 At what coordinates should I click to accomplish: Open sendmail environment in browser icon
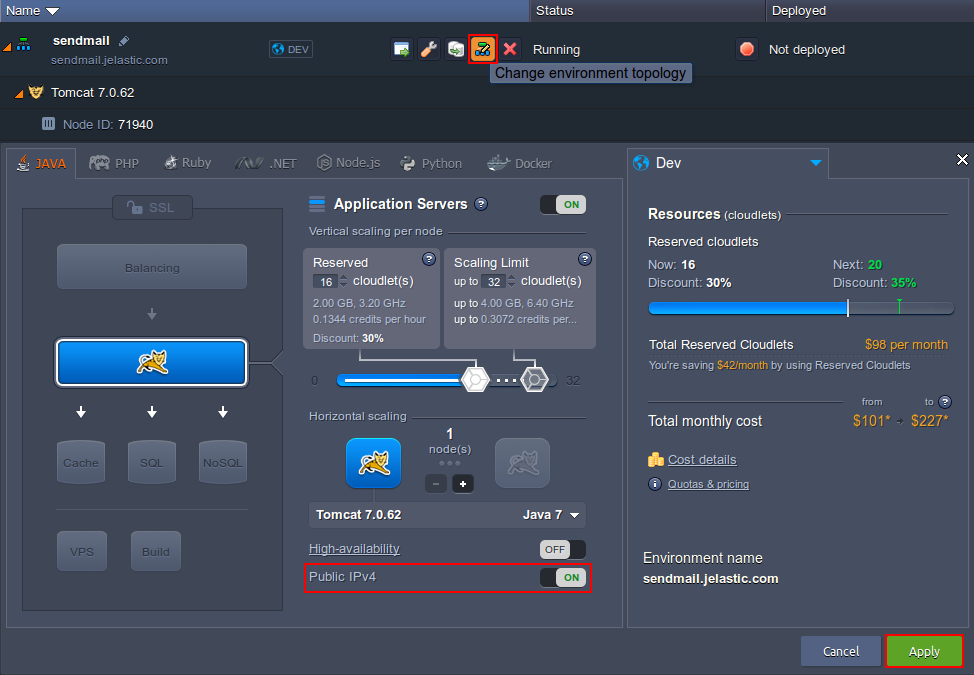[401, 49]
